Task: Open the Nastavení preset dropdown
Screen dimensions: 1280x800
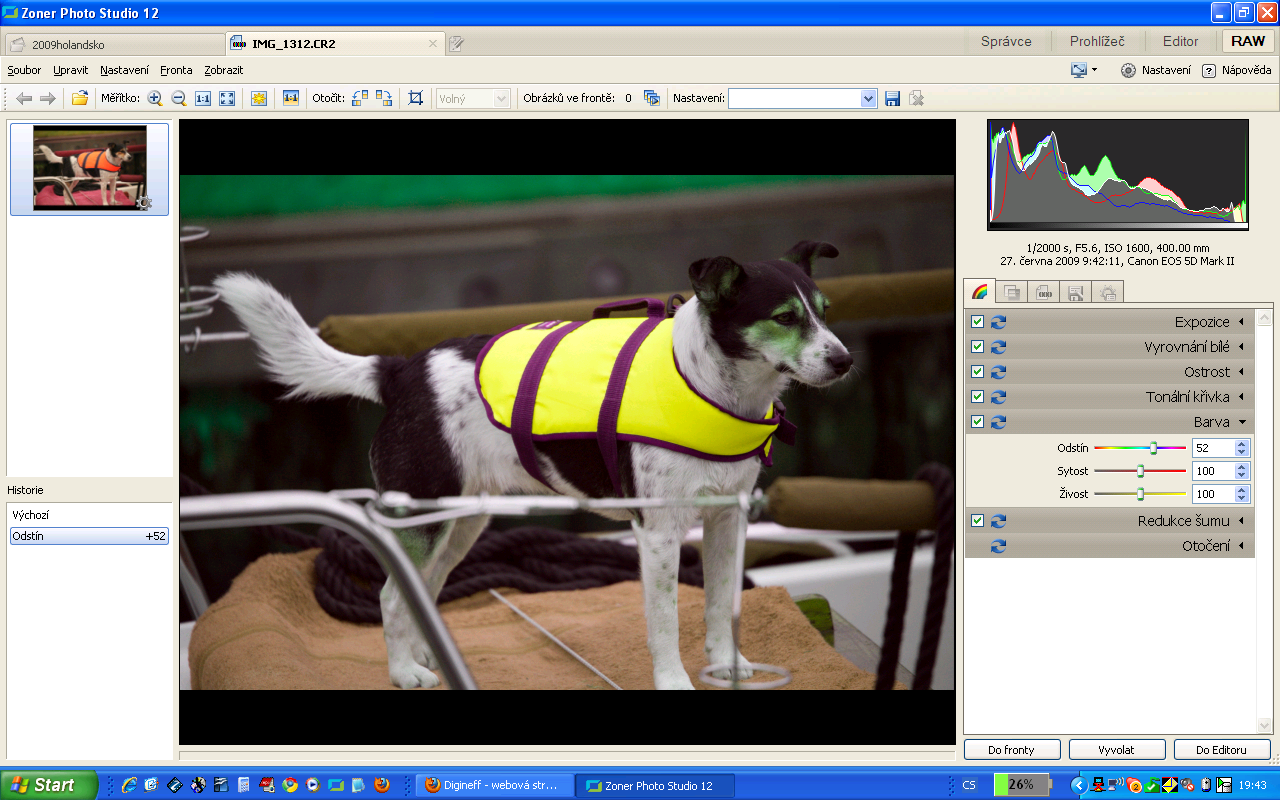Action: pyautogui.click(x=868, y=98)
